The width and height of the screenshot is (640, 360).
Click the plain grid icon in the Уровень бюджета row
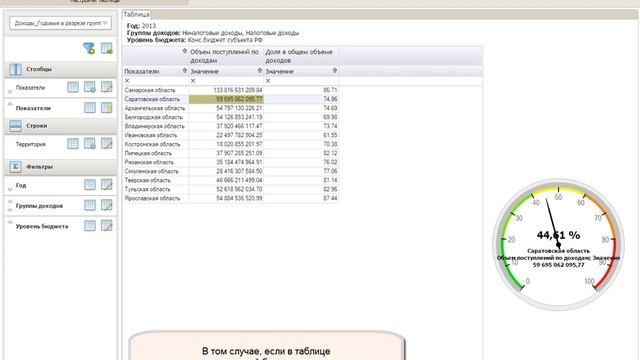pyautogui.click(x=90, y=226)
